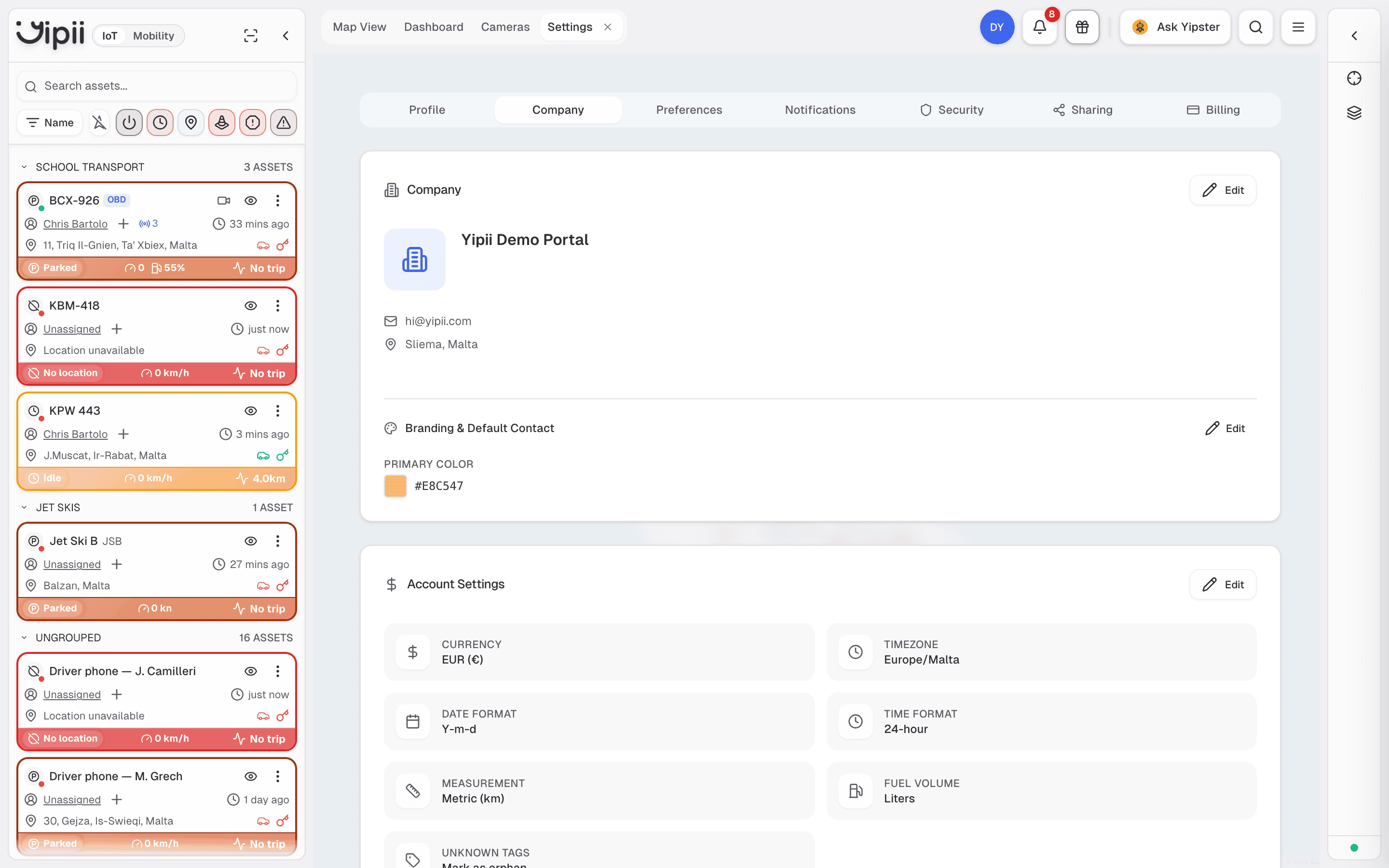
Task: Switch to Mobility mode
Action: tap(153, 36)
